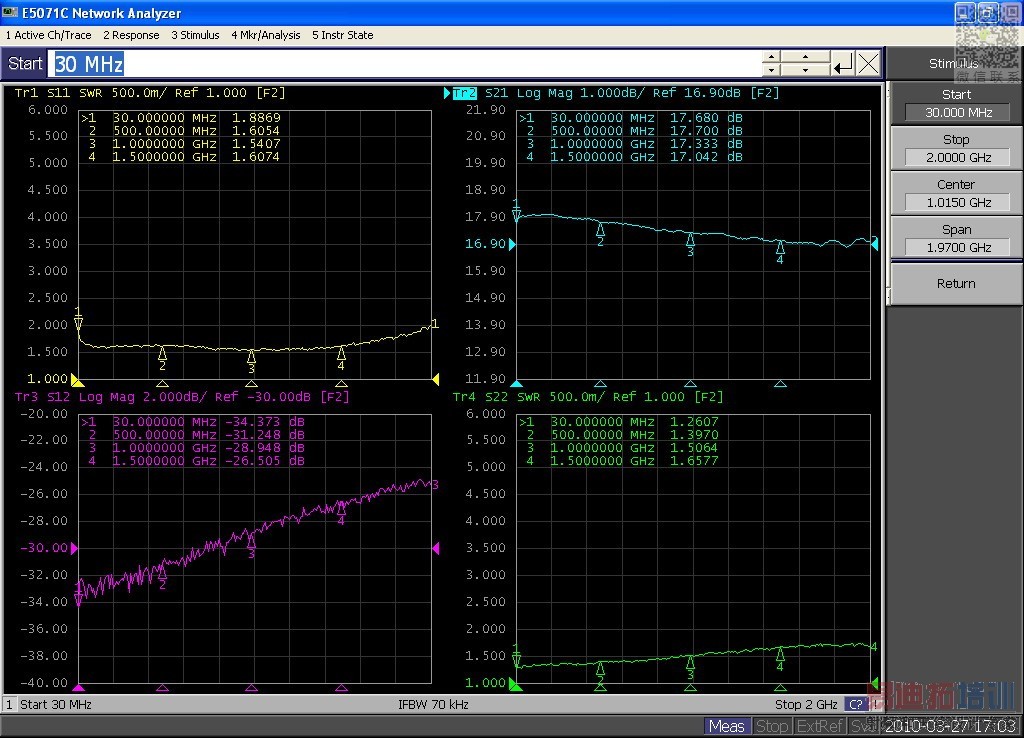Click marker 2 triangle on S11 trace
The width and height of the screenshot is (1024, 738).
click(162, 353)
